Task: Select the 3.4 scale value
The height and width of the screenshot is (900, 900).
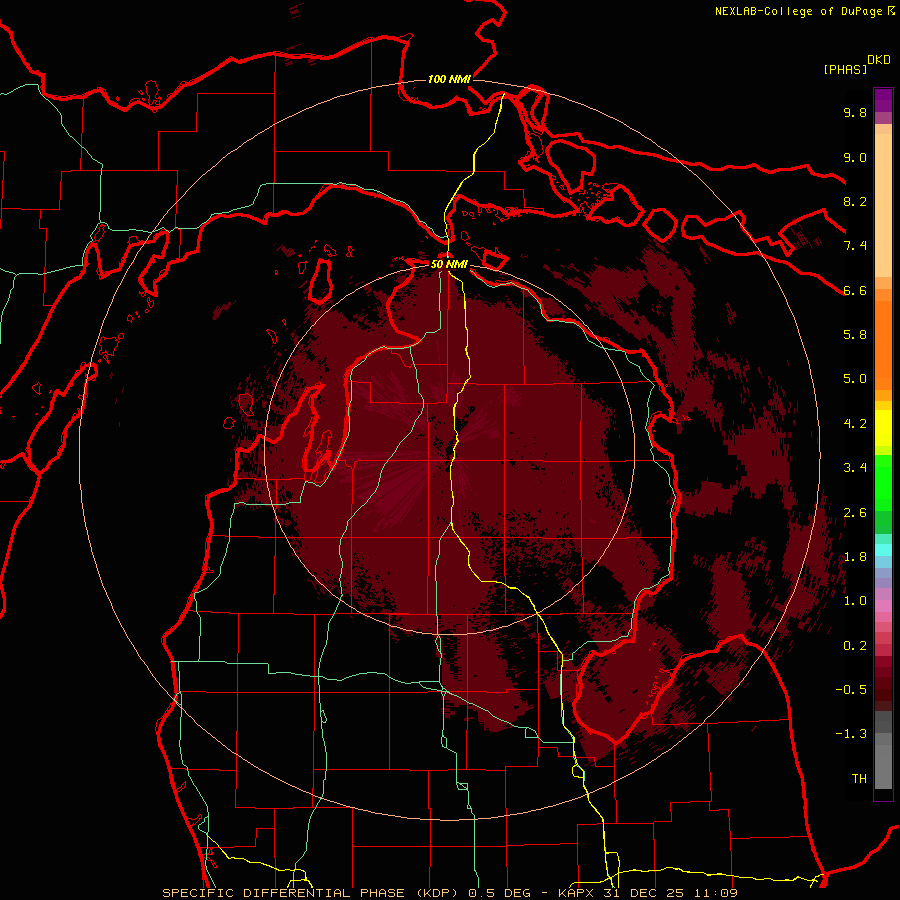Action: click(855, 468)
